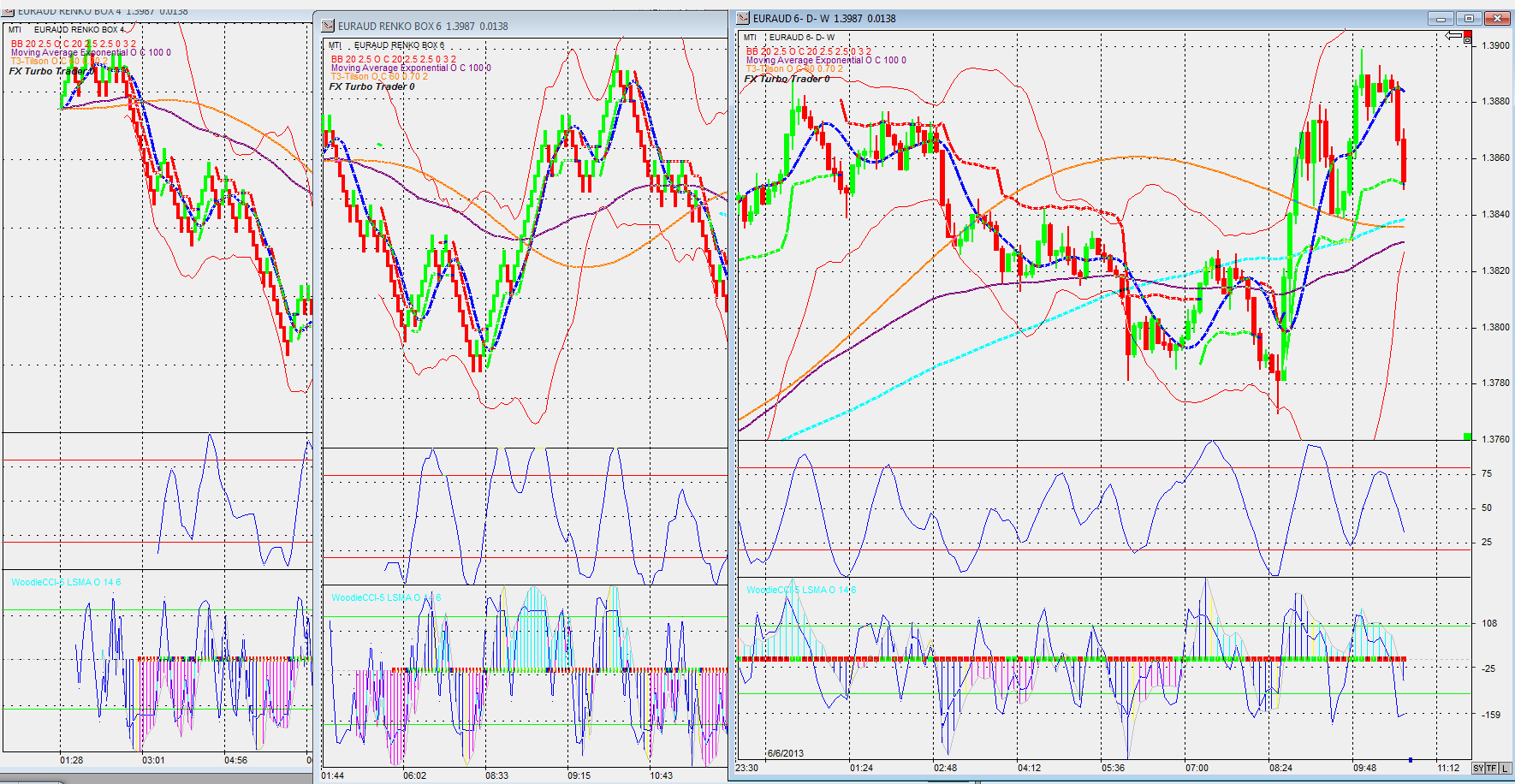
Task: Click the 50 level on the oscillator scale
Action: point(1487,508)
